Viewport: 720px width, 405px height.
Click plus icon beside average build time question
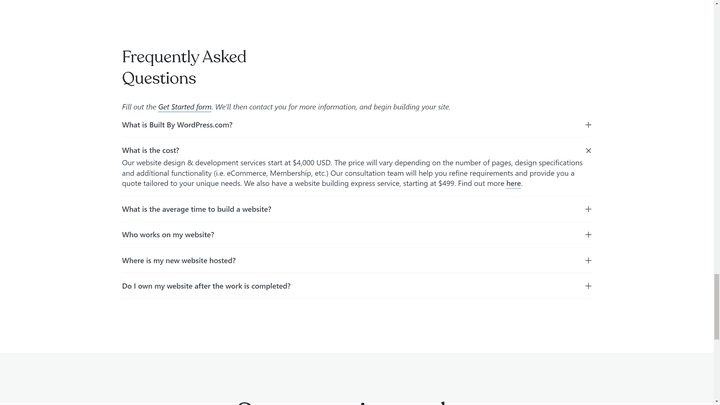588,209
